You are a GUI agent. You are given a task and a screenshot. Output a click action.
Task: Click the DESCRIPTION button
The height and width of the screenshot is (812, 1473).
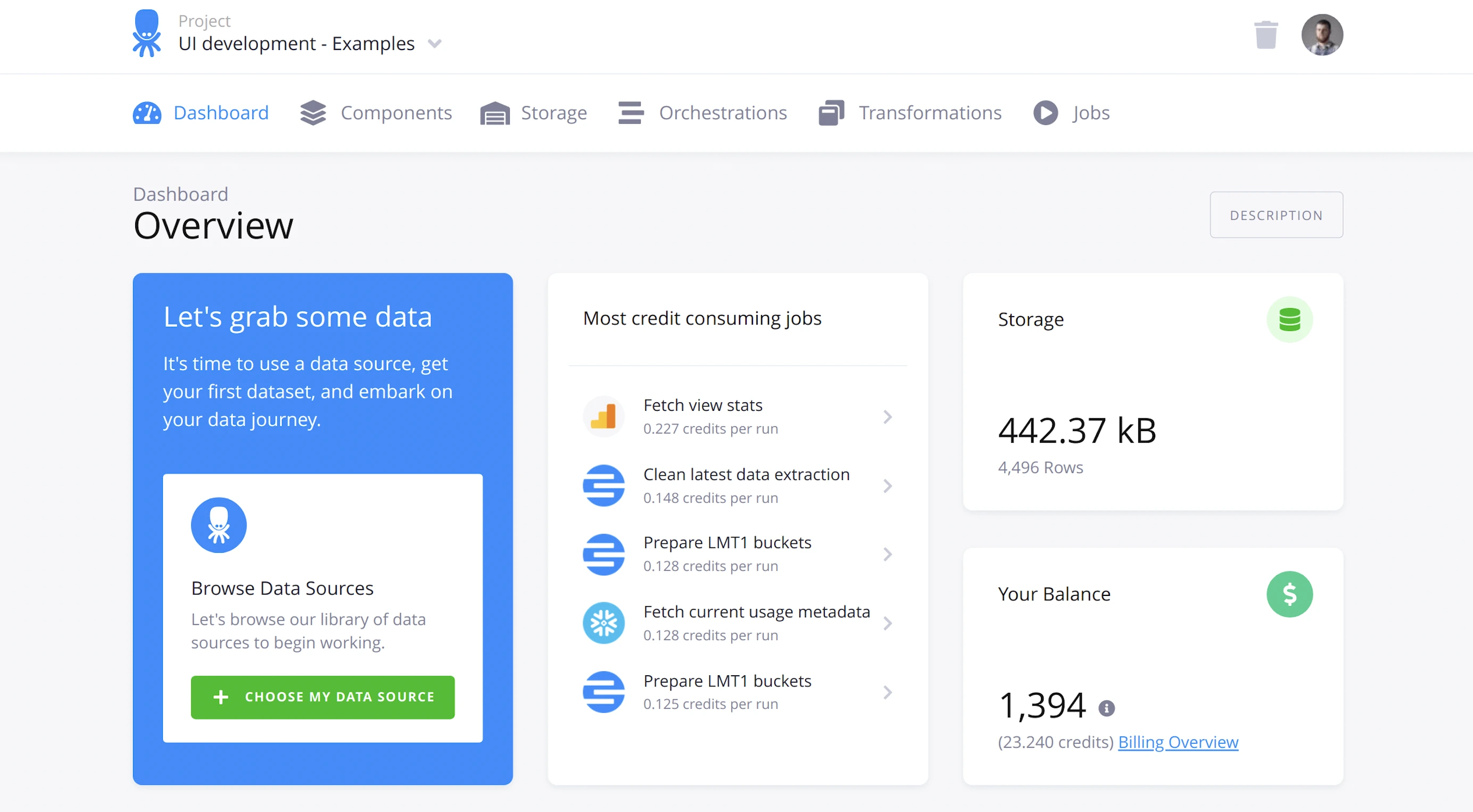tap(1276, 215)
